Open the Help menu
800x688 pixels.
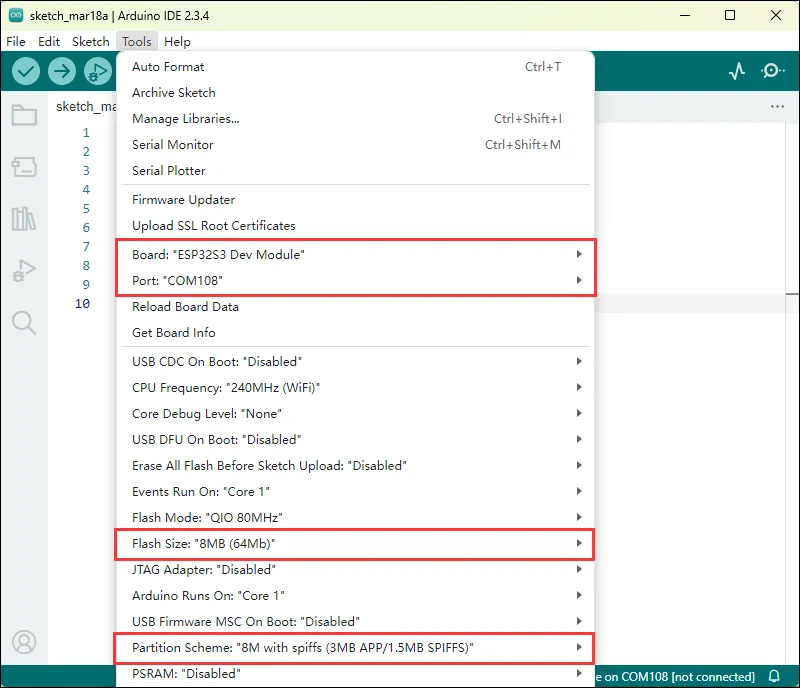tap(177, 41)
